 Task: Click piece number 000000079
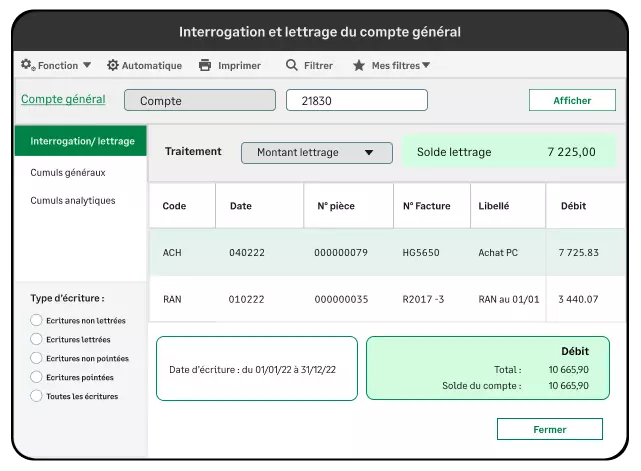pos(341,253)
